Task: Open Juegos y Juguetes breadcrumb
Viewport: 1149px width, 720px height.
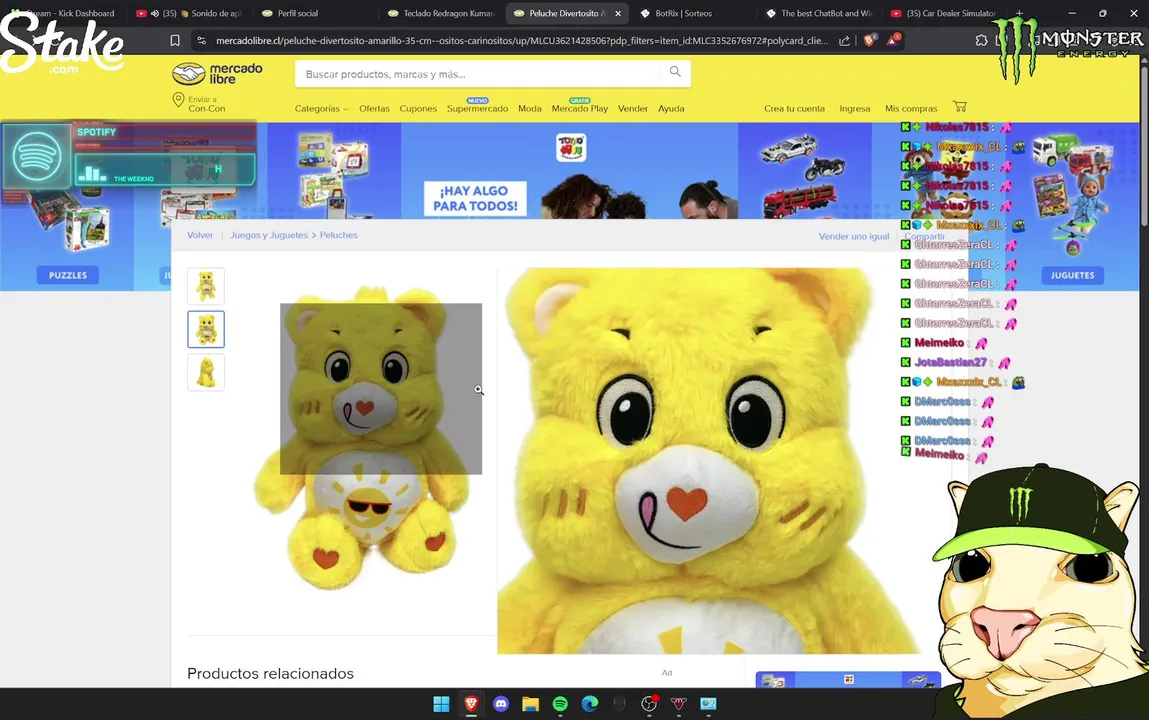Action: 269,235
